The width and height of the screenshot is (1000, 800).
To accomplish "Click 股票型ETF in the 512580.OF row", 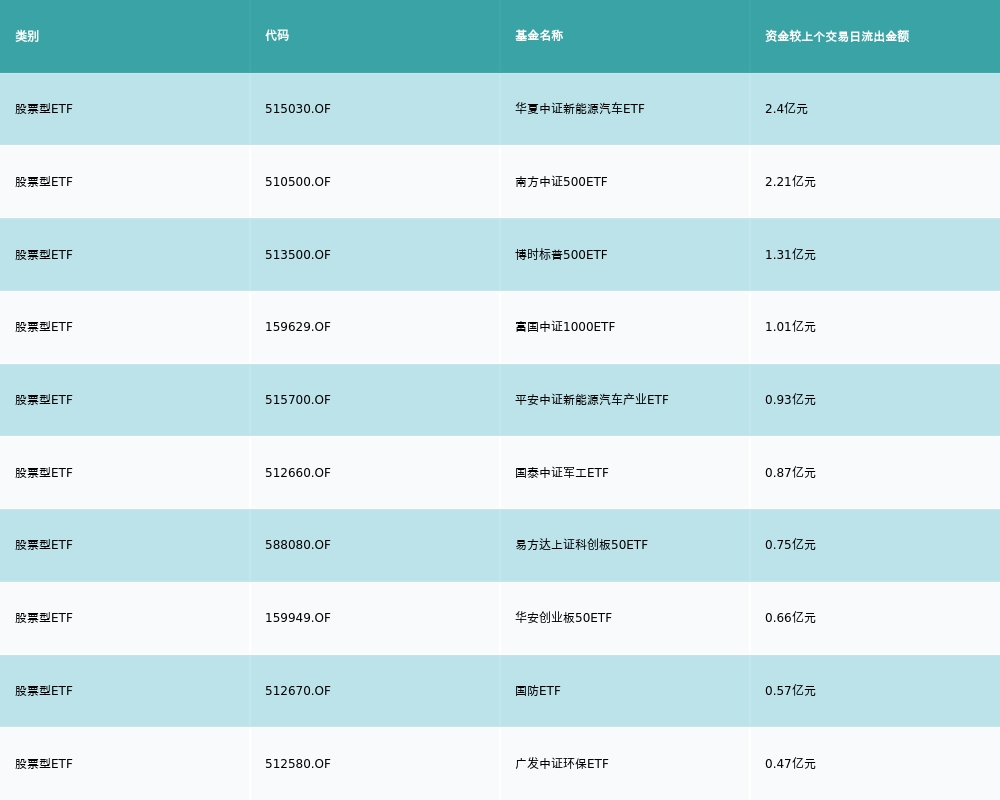I will [44, 764].
